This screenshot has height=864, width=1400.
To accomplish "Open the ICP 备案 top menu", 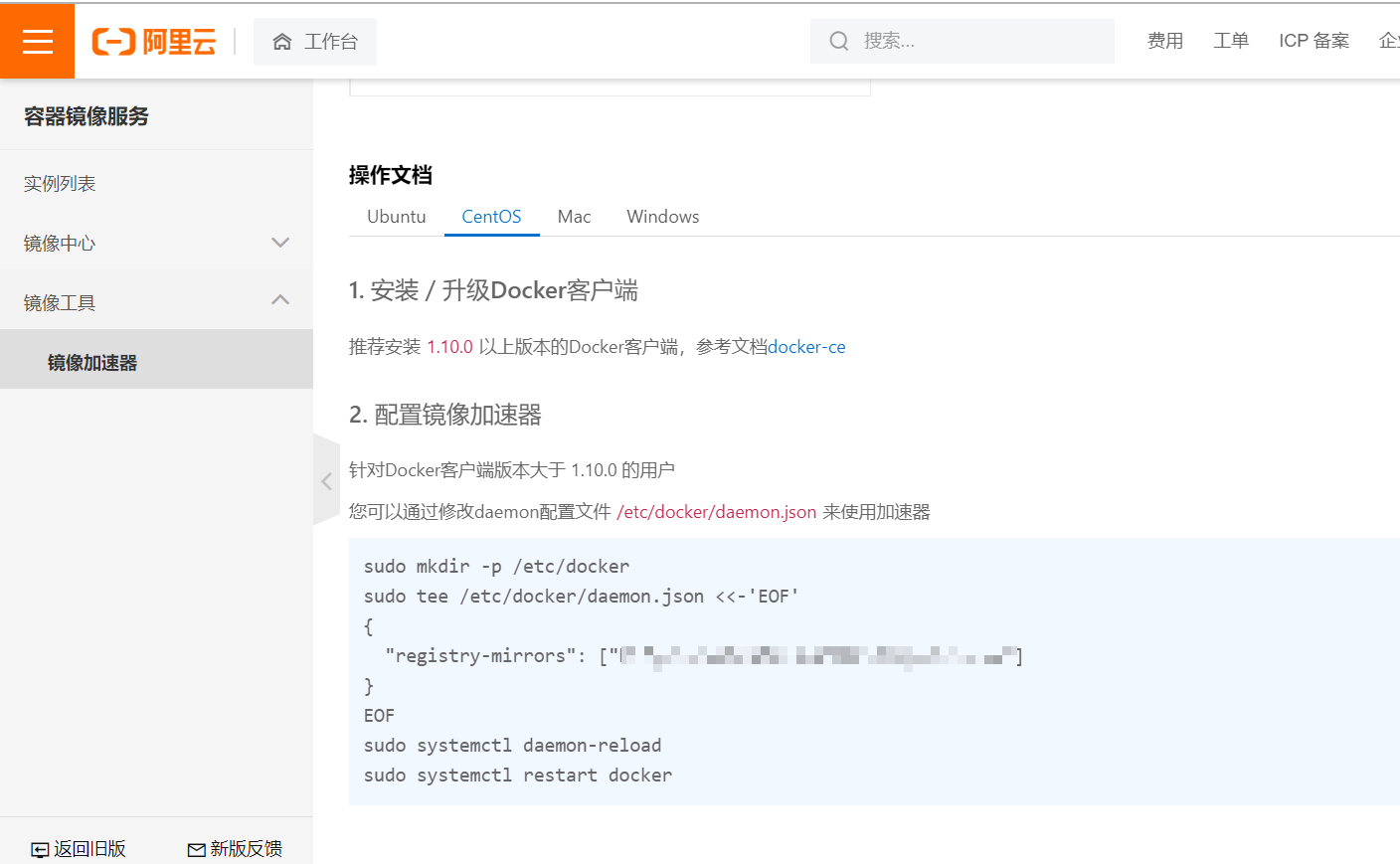I will pyautogui.click(x=1313, y=41).
